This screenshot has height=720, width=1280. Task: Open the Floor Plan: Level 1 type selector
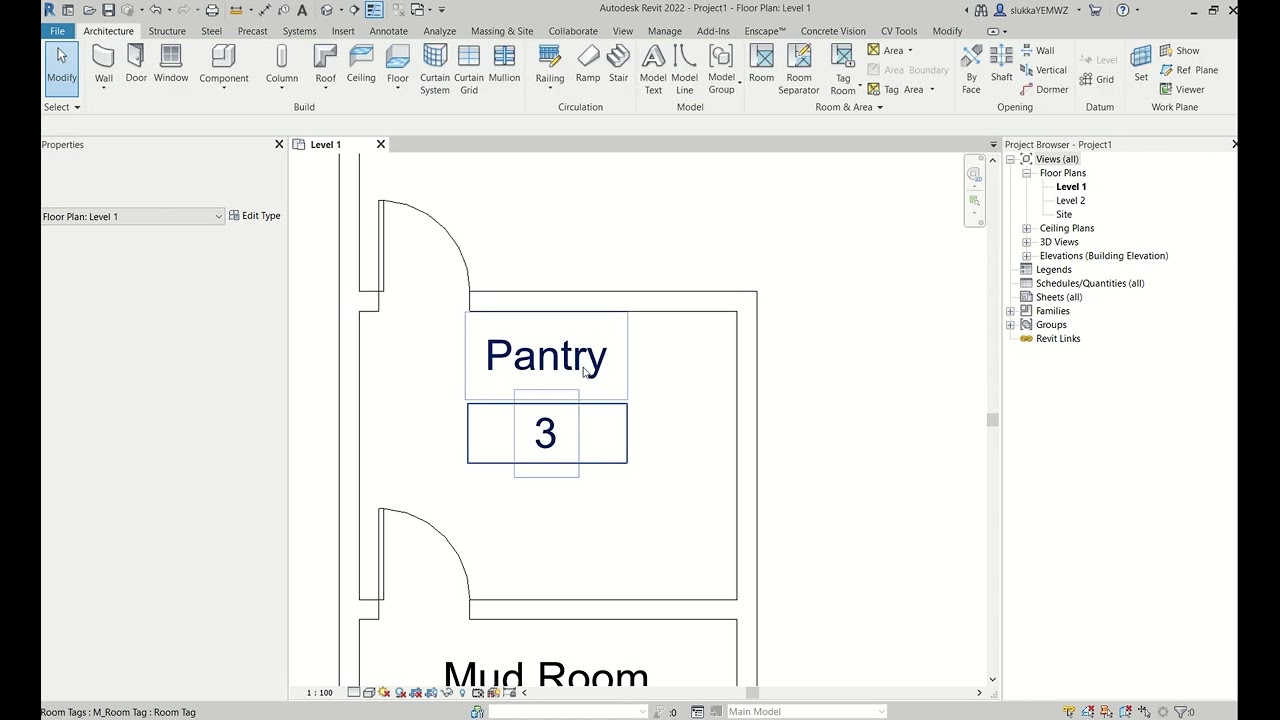(x=132, y=216)
